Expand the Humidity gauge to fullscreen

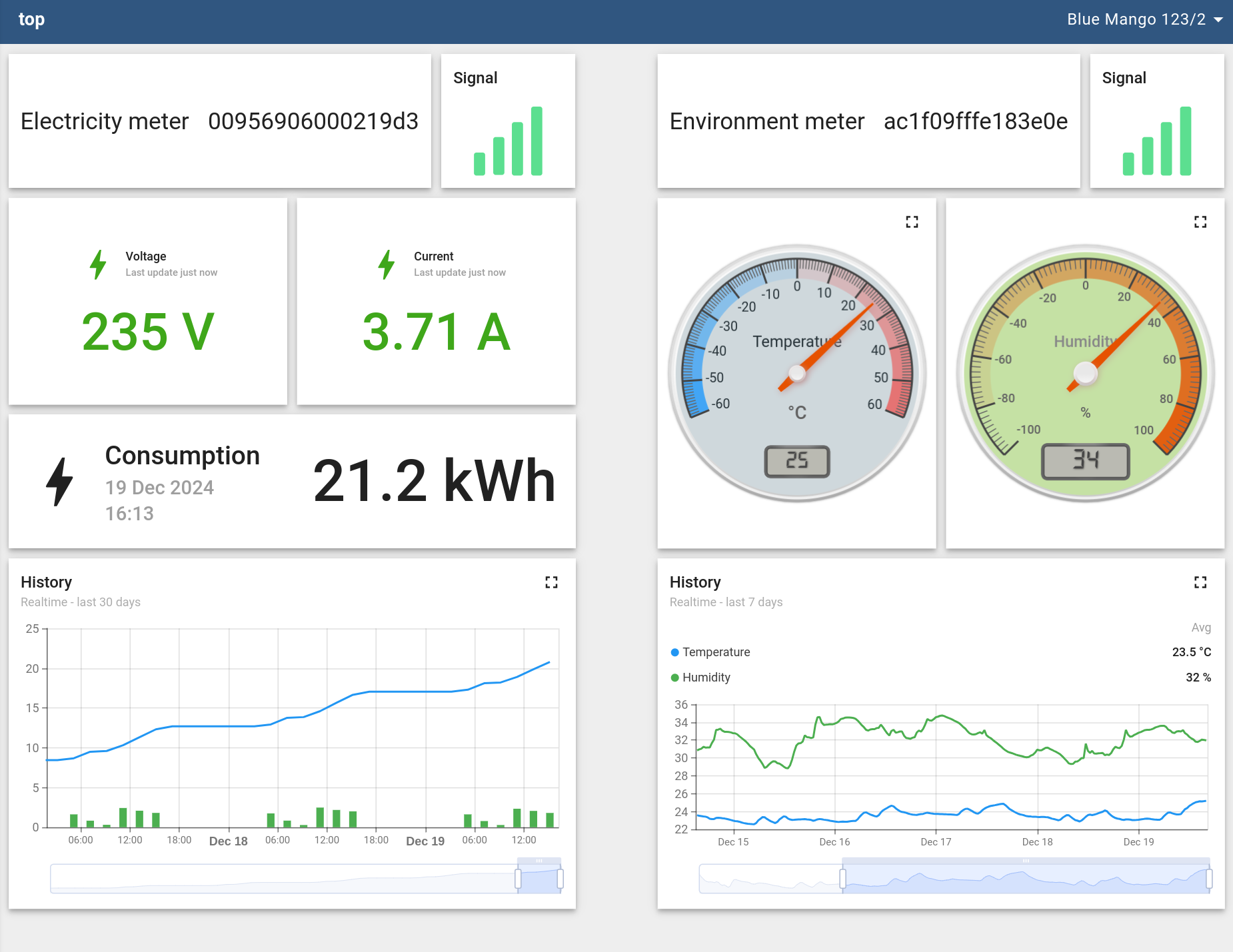(x=1200, y=222)
